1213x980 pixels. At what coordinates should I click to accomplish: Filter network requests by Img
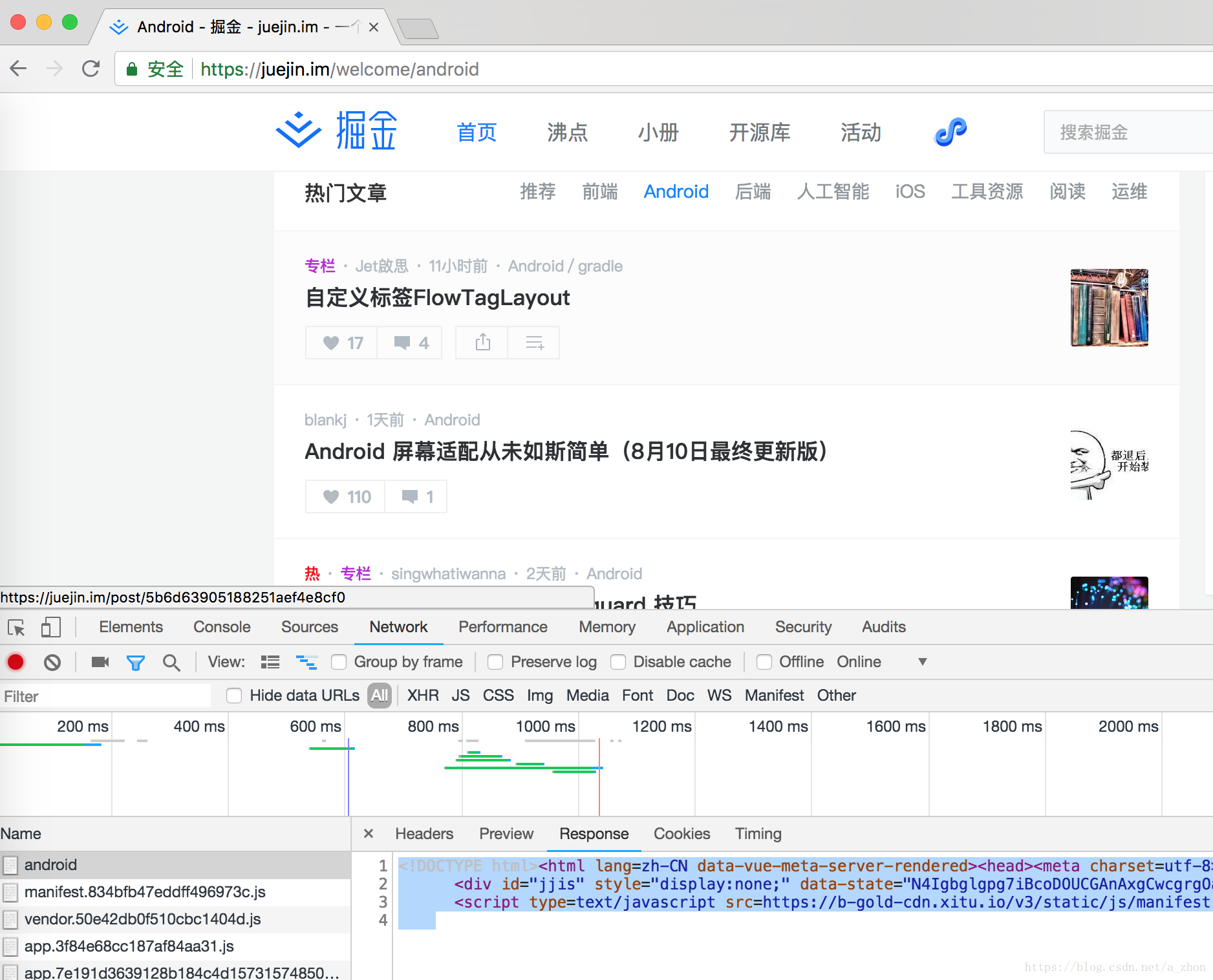pos(540,696)
